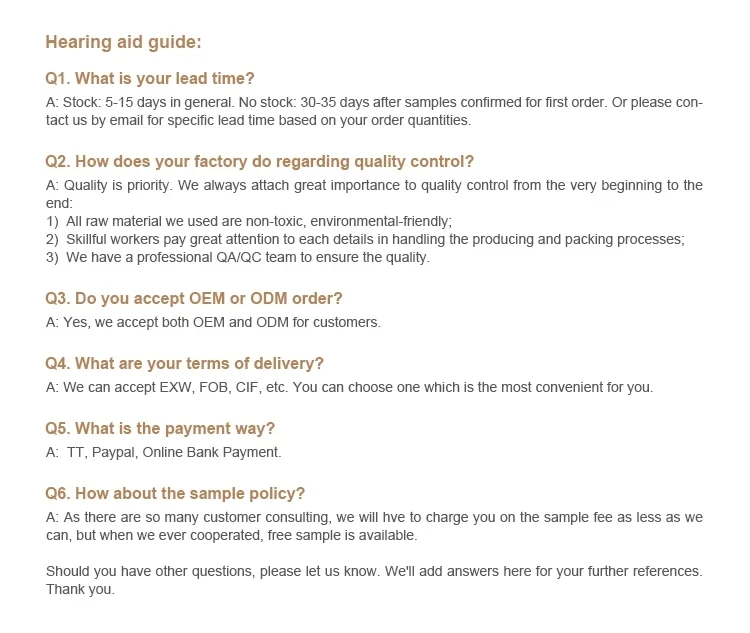
Task: Click 'tact us by email' lead time line
Action: 258,120
